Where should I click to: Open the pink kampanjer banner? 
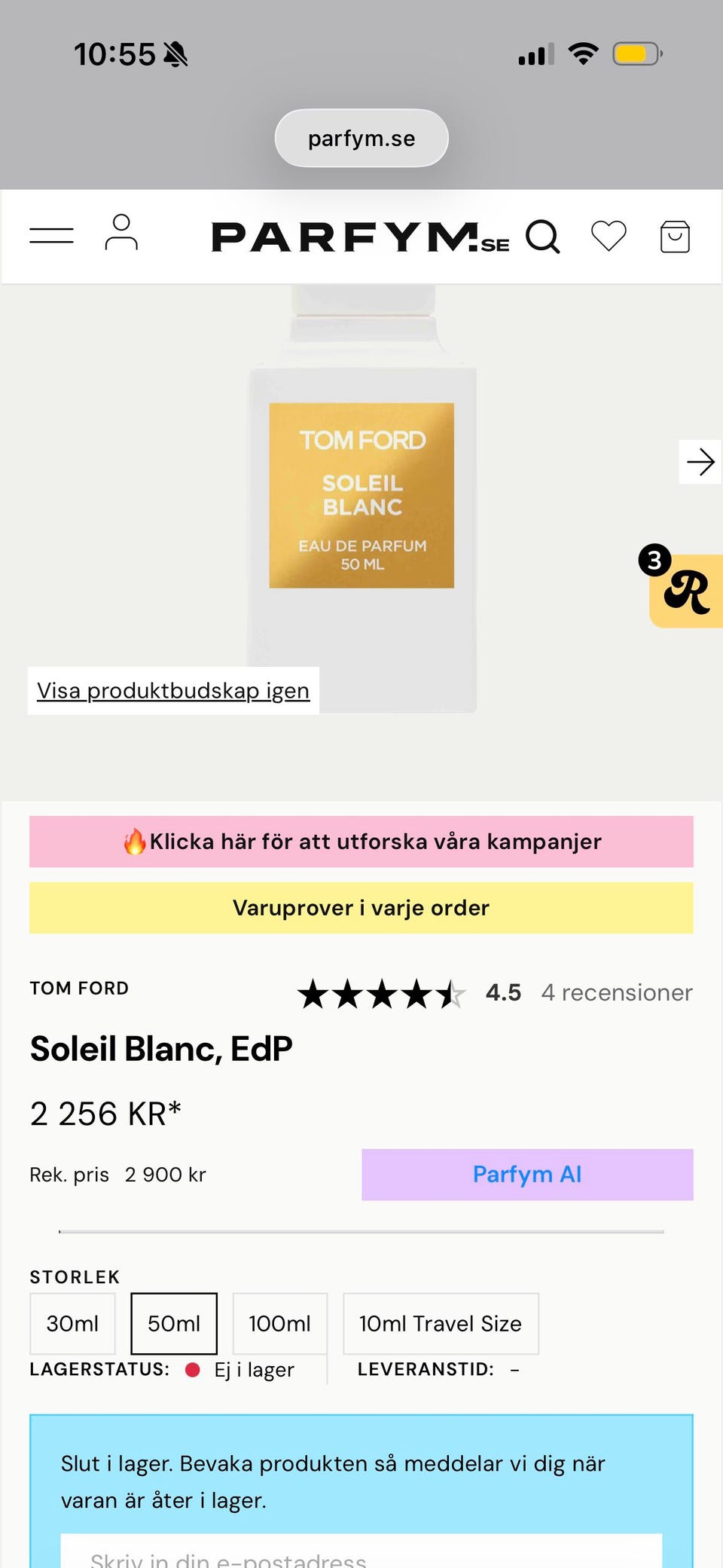(x=361, y=842)
